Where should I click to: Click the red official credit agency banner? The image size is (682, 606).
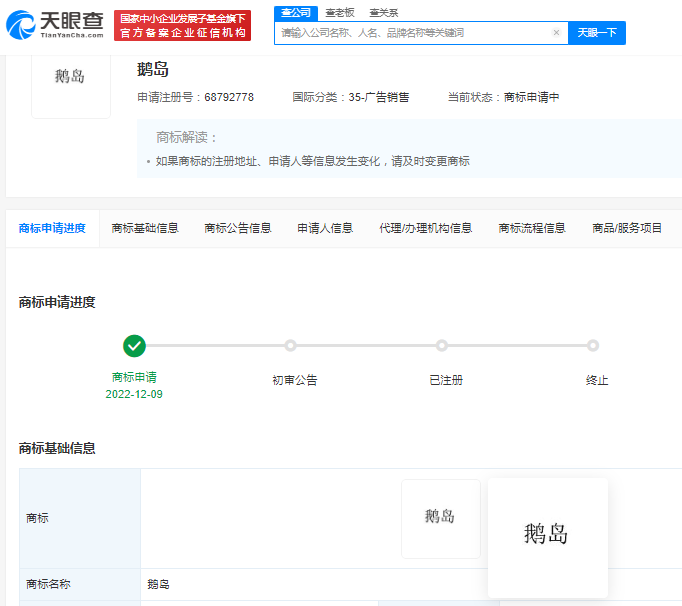click(x=182, y=26)
